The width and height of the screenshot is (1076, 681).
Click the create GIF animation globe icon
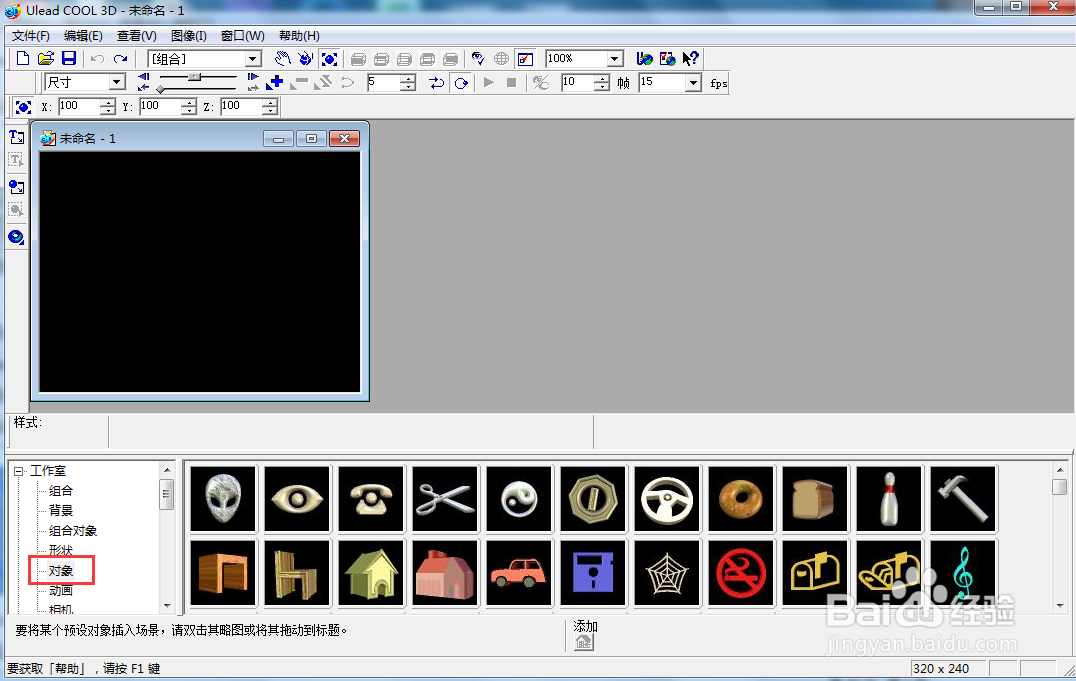644,59
